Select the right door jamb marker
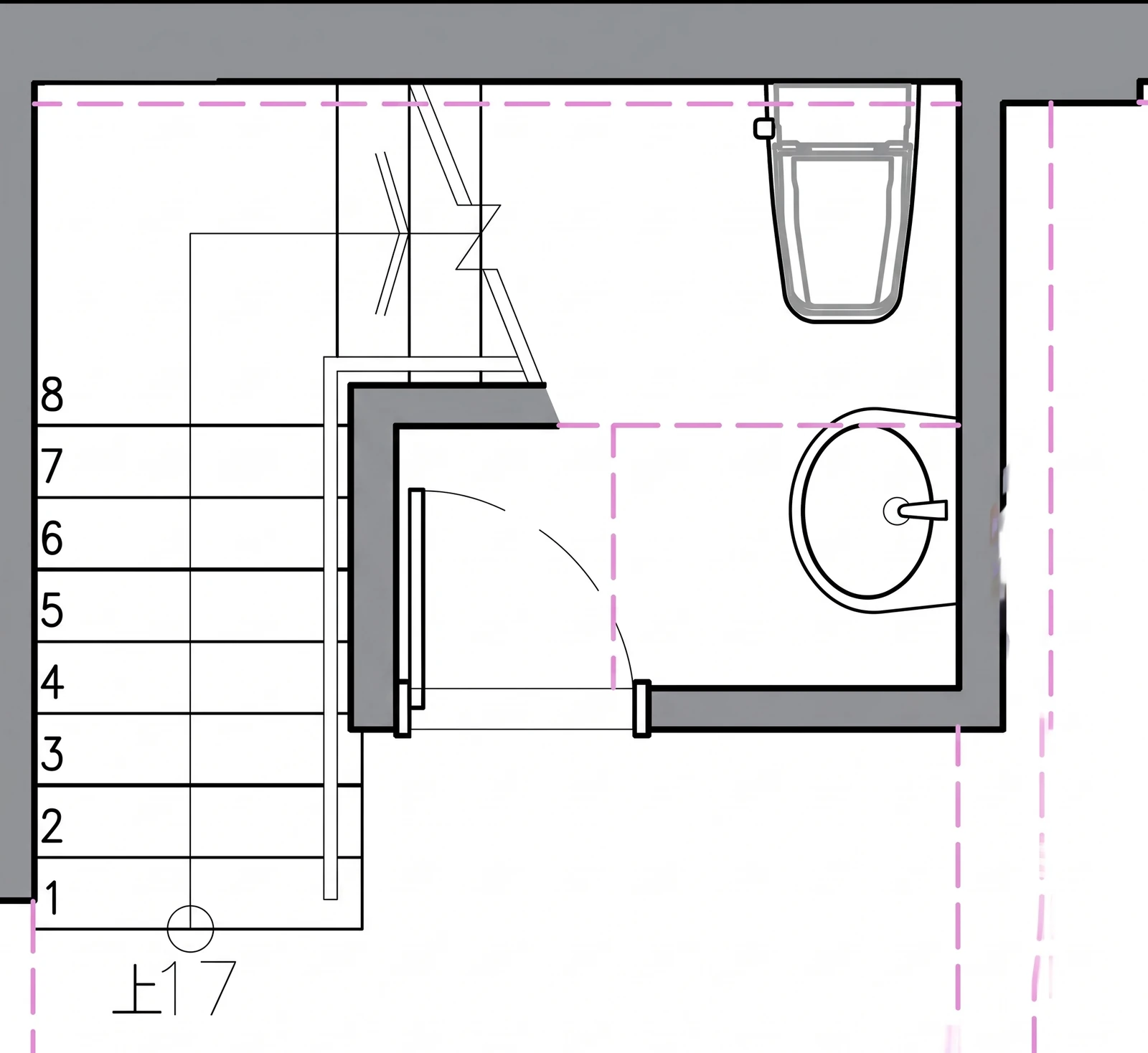This screenshot has height=1053, width=1148. pos(642,709)
